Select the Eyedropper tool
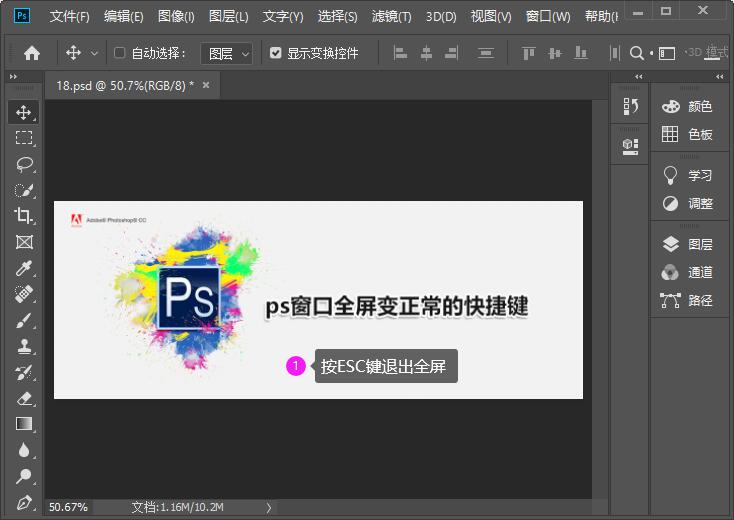 coord(24,268)
